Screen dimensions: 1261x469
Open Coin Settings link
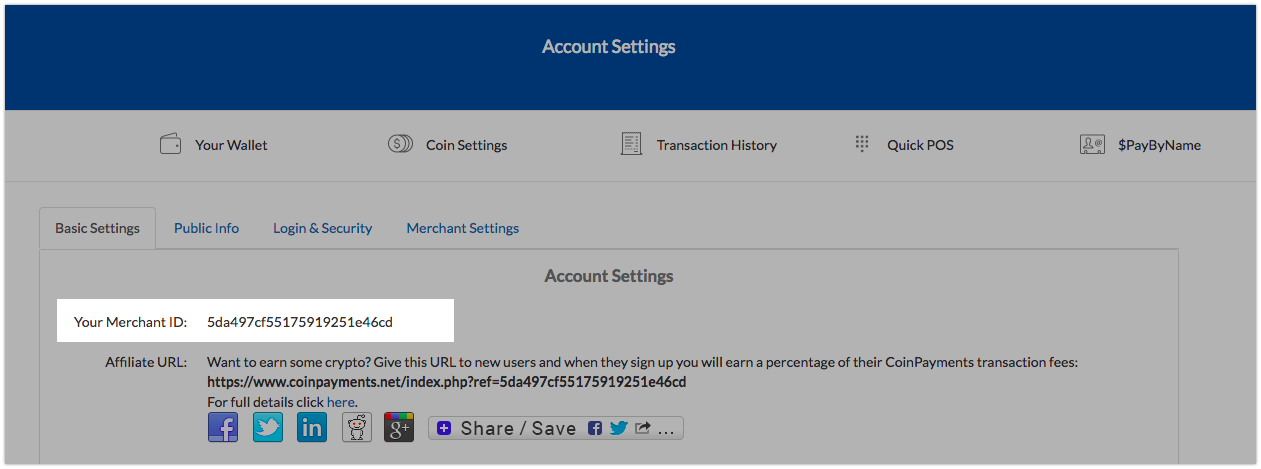(x=466, y=145)
